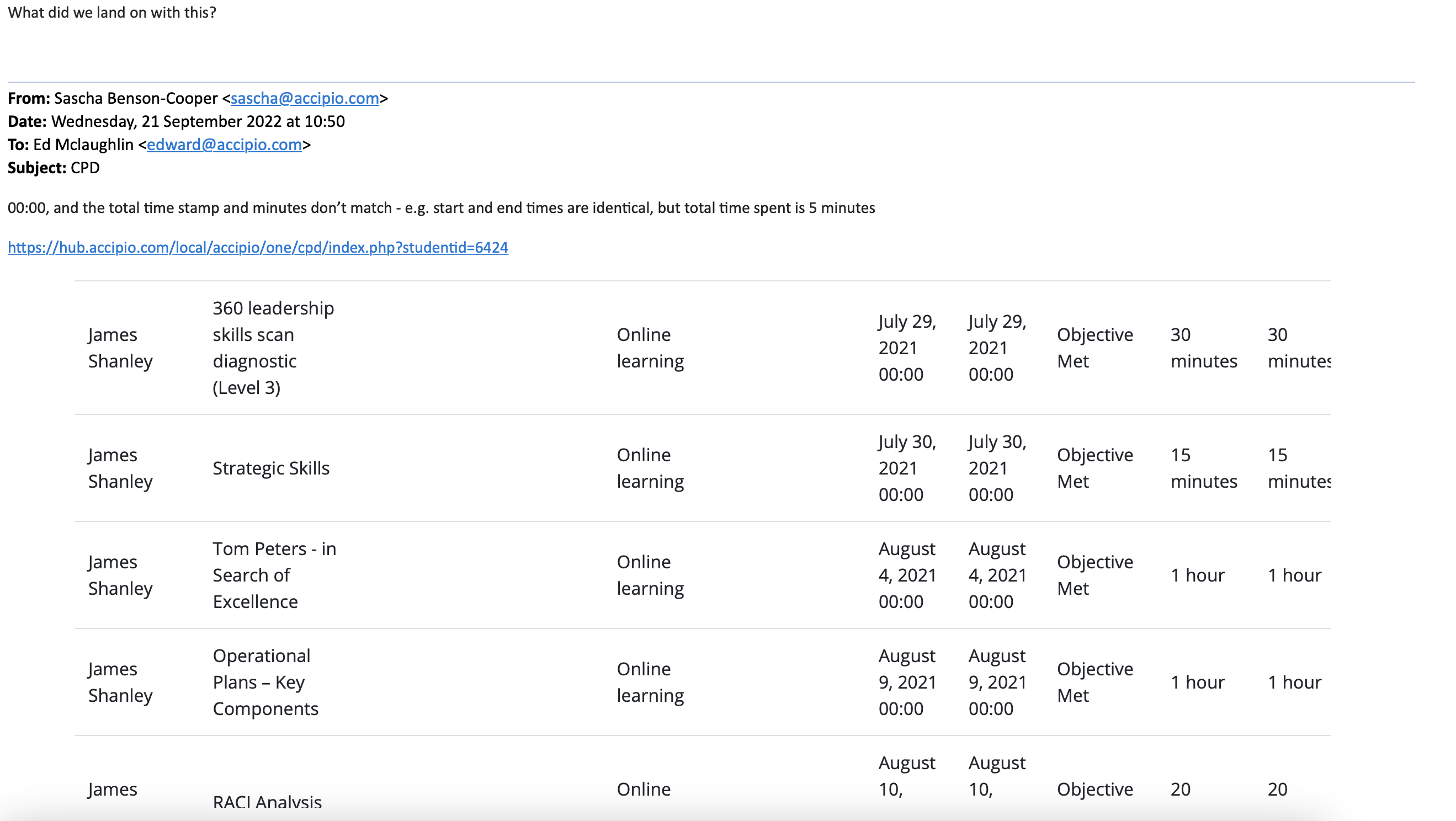Select the Tom Peters Search of Excellence cell

274,574
